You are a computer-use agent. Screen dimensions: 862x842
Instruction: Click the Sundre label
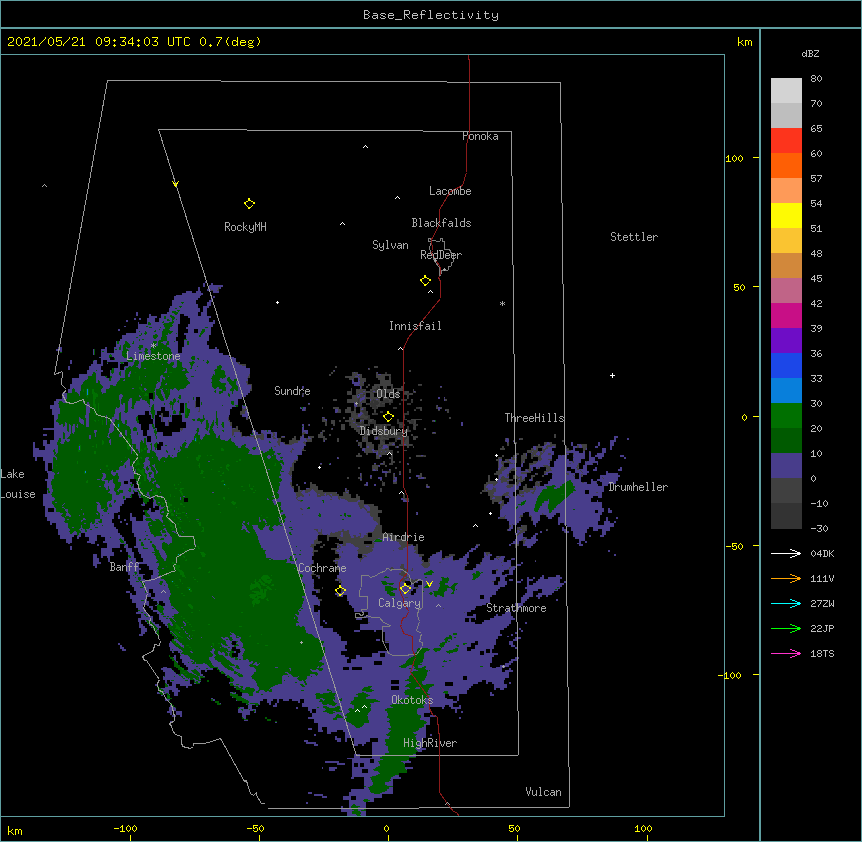tap(292, 391)
